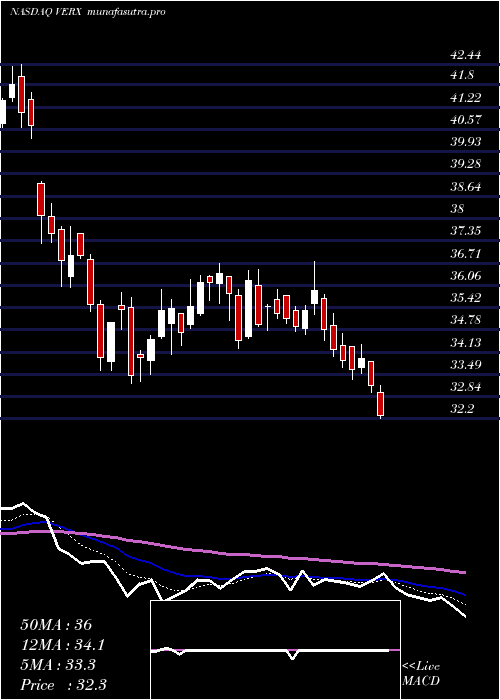This screenshot has width=500, height=700.
Task: Click the 5MA : 33.3 readout
Action: tap(58, 665)
